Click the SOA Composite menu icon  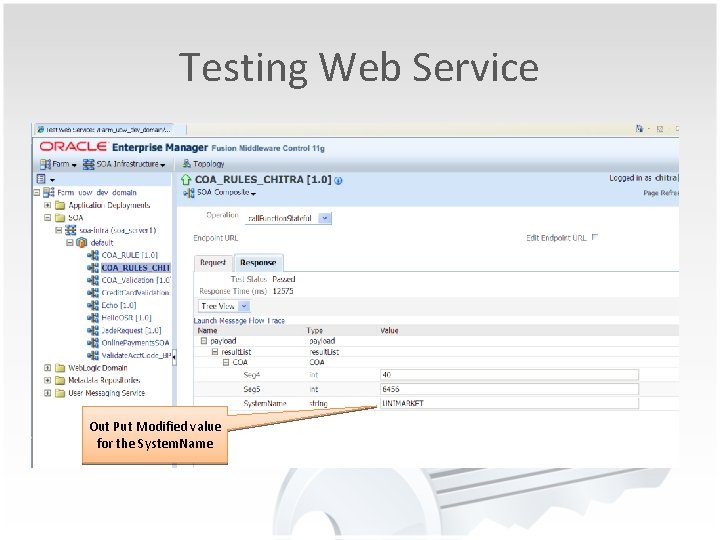189,193
